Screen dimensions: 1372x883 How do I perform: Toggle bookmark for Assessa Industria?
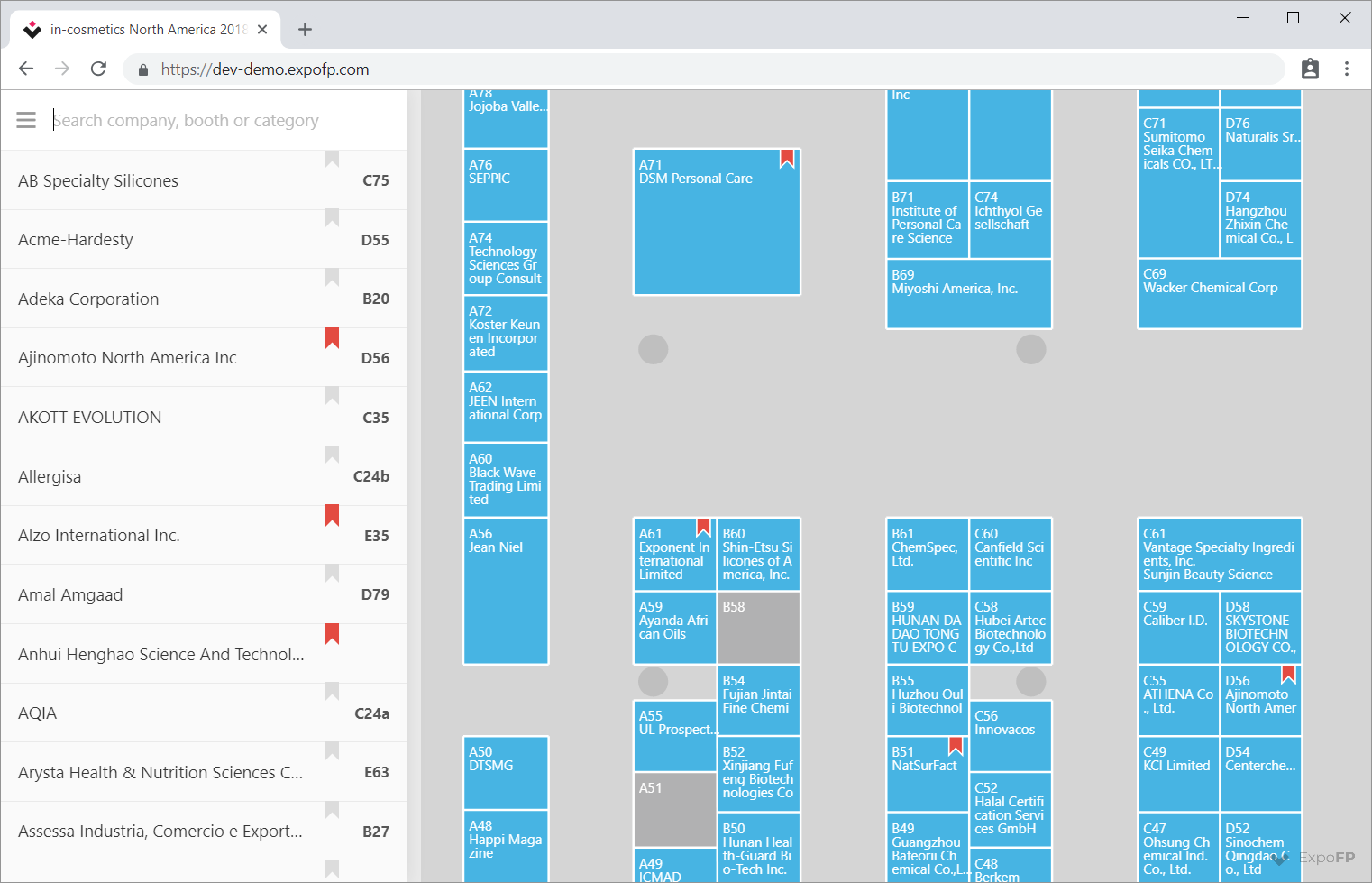pyautogui.click(x=332, y=811)
